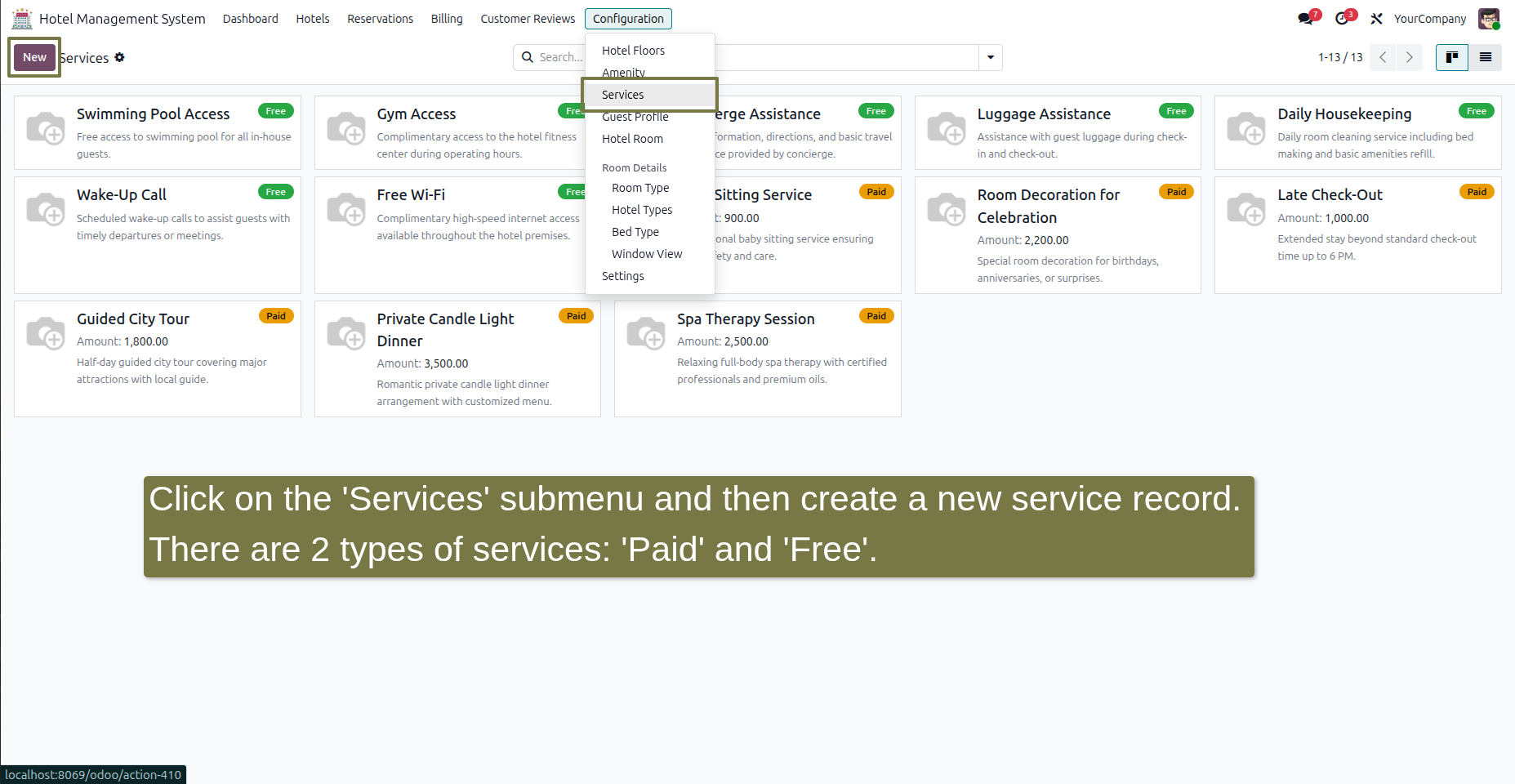Click Wake-Up Call image placeholder
Screen dimensions: 1515x784
point(46,209)
